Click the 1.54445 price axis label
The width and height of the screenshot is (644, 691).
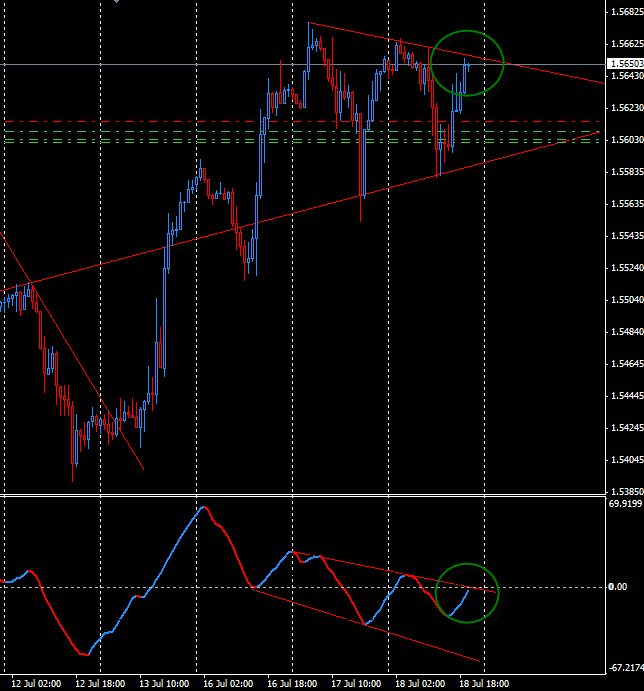tap(627, 396)
